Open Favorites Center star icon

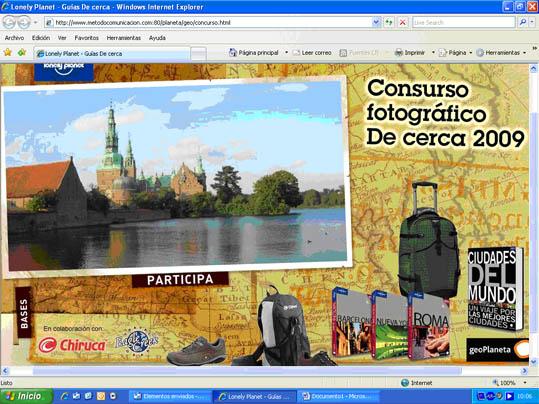point(8,52)
